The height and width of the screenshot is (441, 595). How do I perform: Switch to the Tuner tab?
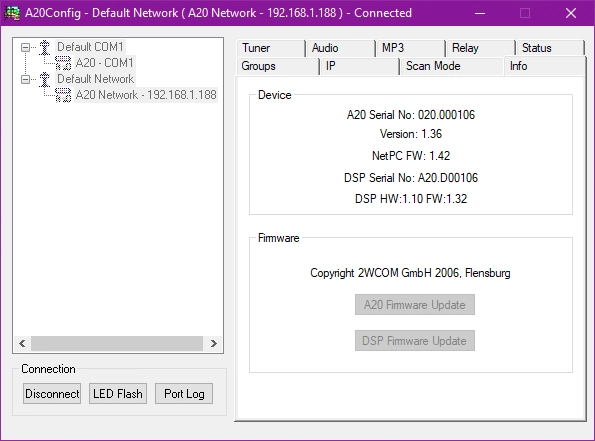pos(271,48)
